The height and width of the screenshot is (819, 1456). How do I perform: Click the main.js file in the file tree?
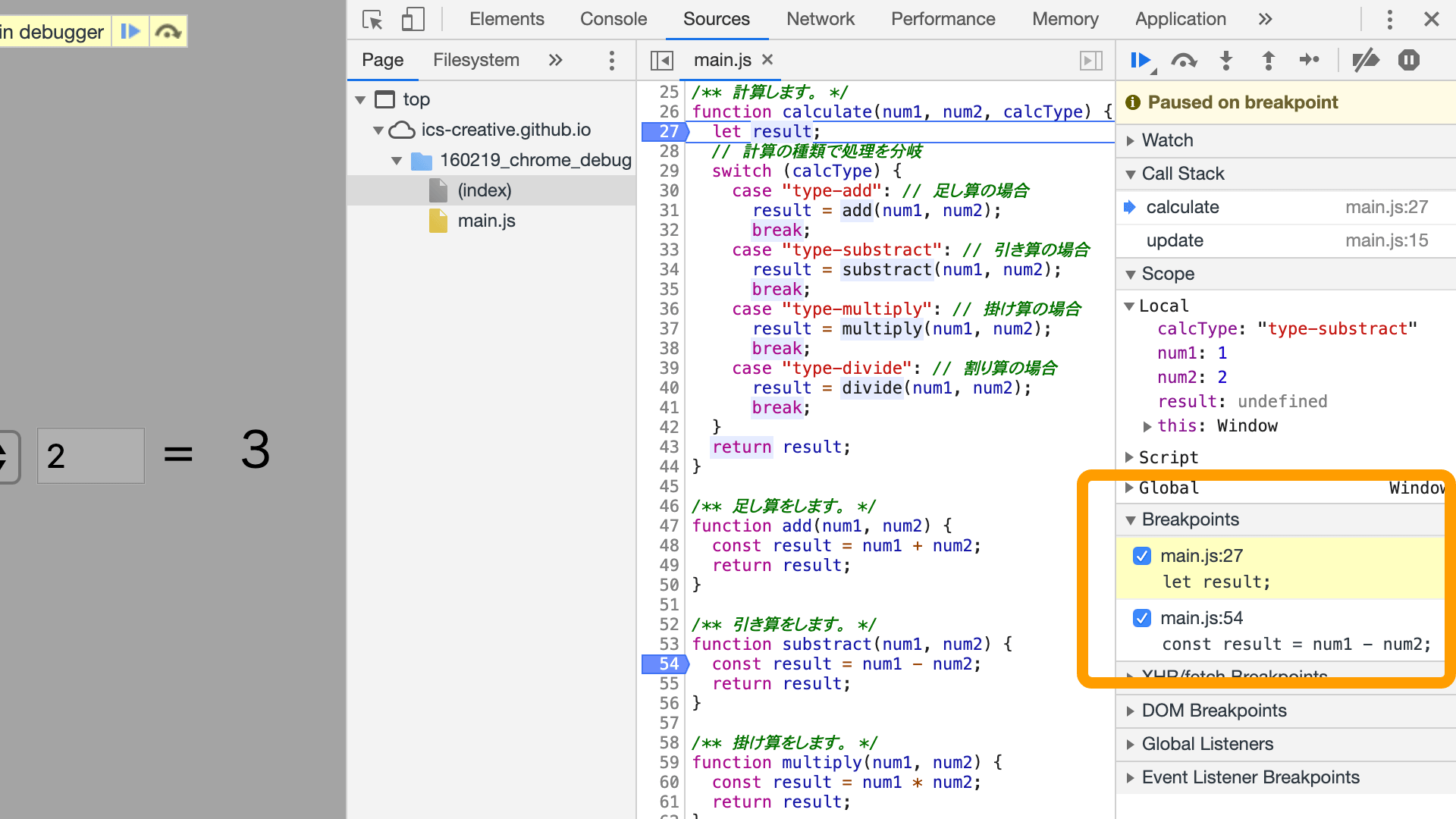[485, 220]
